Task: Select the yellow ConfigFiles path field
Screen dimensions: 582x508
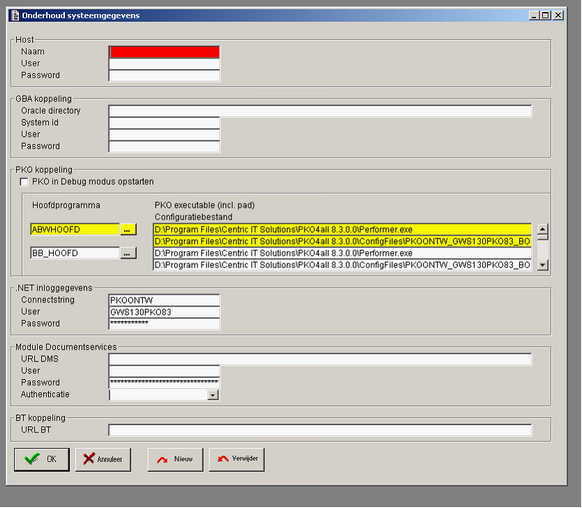Action: coord(342,242)
